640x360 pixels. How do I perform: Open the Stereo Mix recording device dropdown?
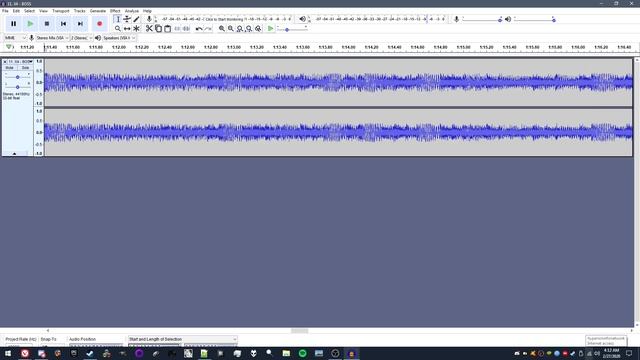pyautogui.click(x=52, y=38)
